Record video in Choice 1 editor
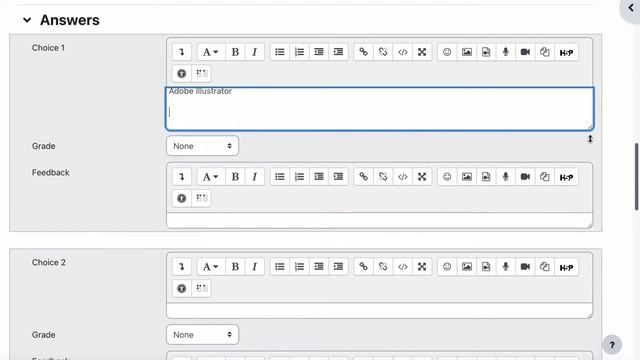Viewport: 640px width, 360px height. 525,52
